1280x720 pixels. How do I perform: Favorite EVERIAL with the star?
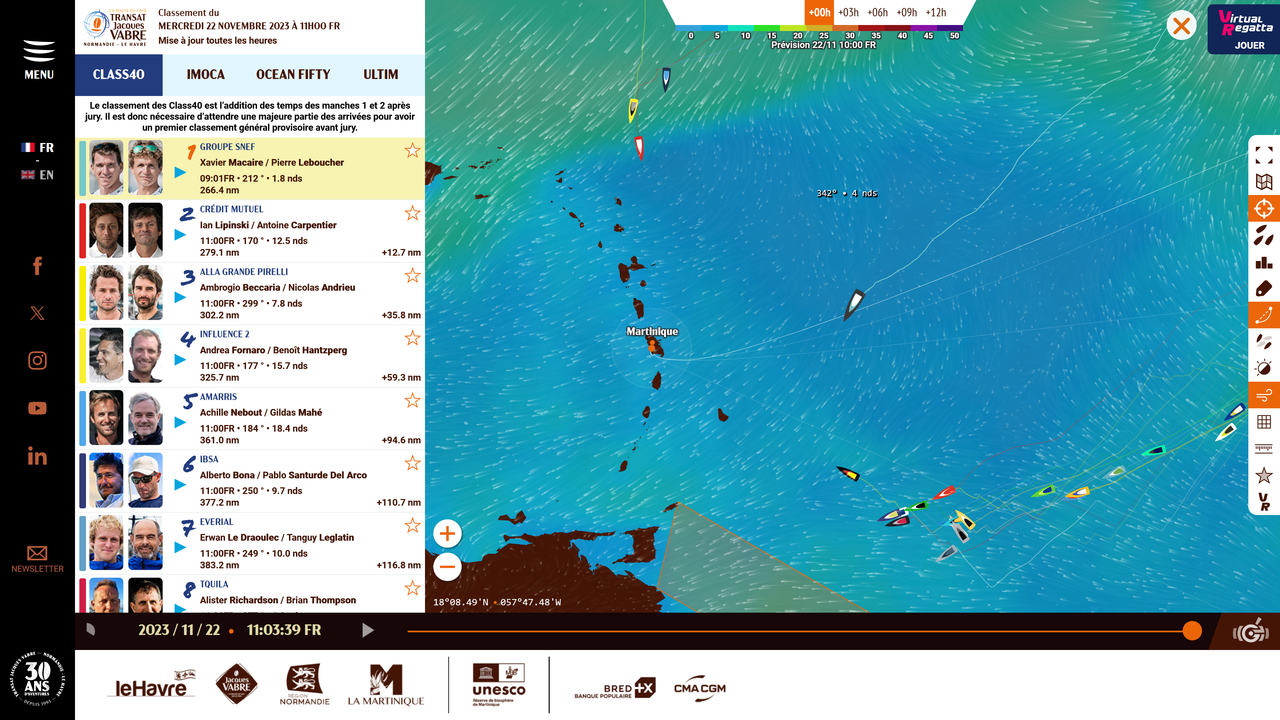click(412, 525)
